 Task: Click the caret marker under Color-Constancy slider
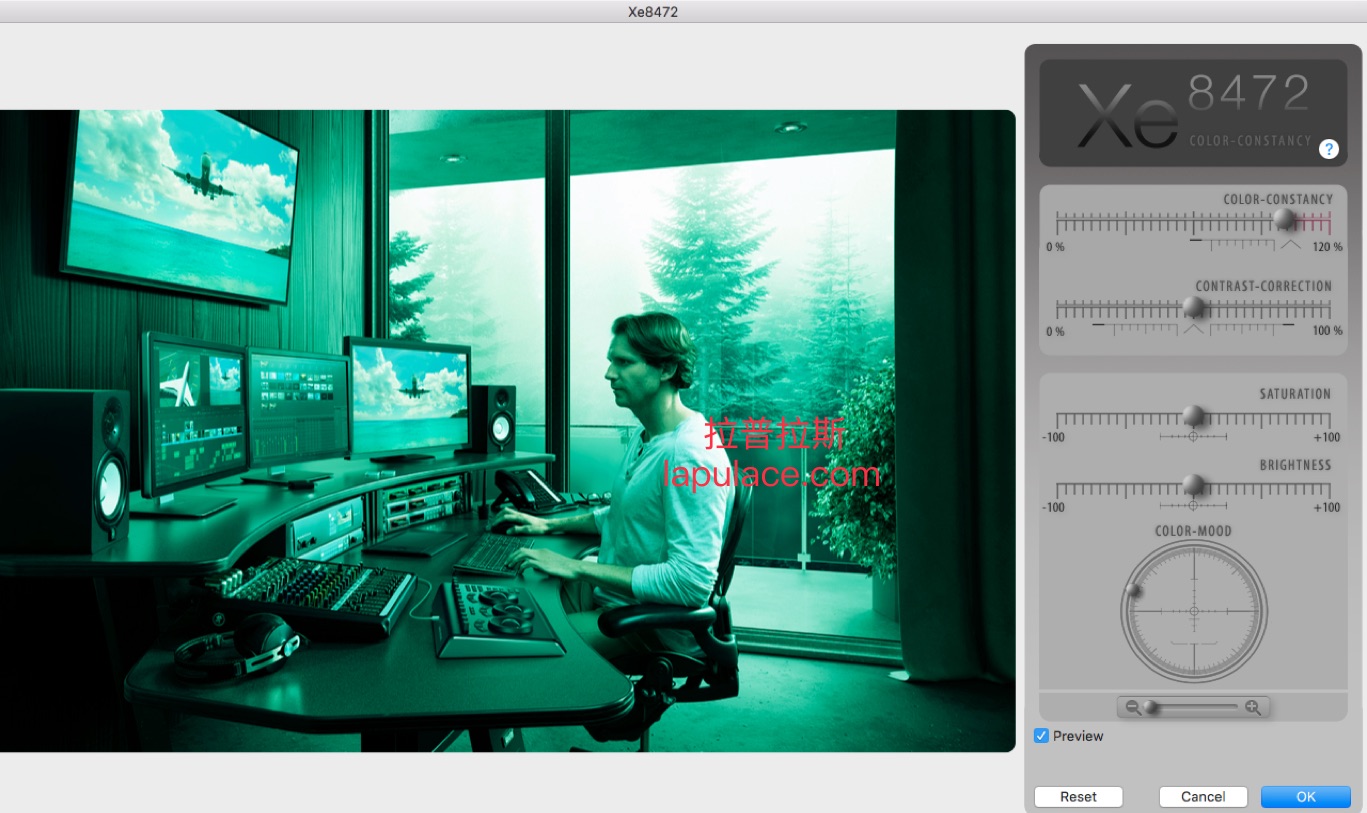click(1291, 243)
